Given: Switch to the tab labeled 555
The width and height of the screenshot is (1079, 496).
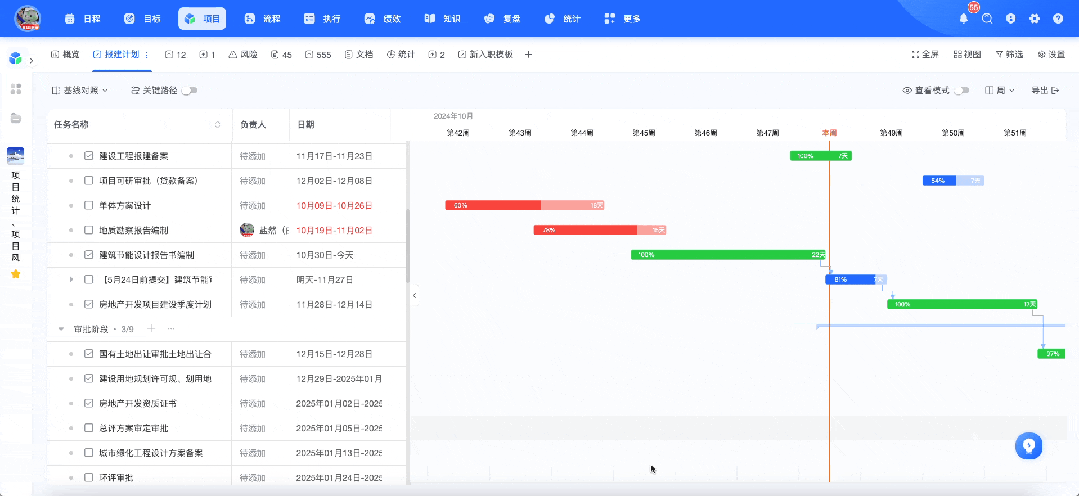Looking at the screenshot, I should click(x=318, y=54).
